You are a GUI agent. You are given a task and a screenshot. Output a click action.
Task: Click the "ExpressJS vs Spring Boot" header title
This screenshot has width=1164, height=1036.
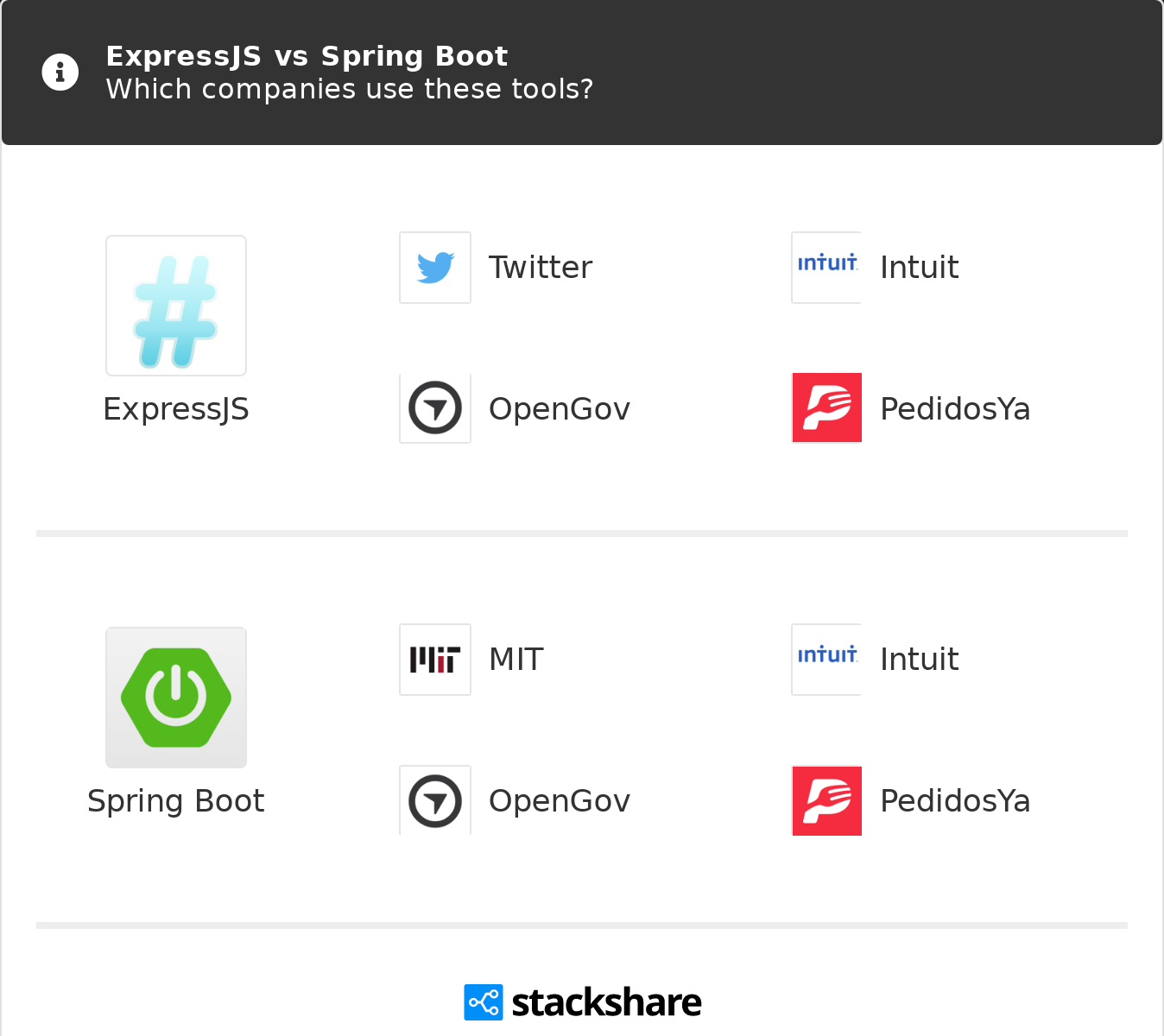(x=307, y=56)
